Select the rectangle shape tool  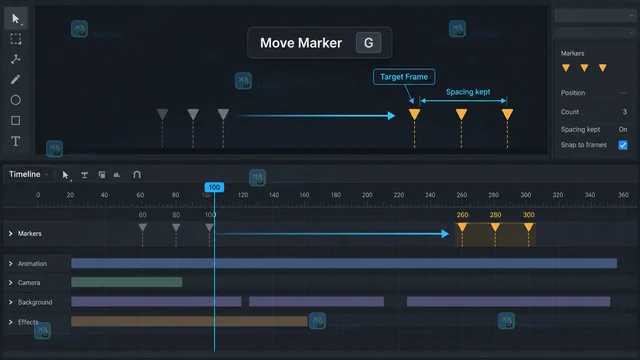16,120
